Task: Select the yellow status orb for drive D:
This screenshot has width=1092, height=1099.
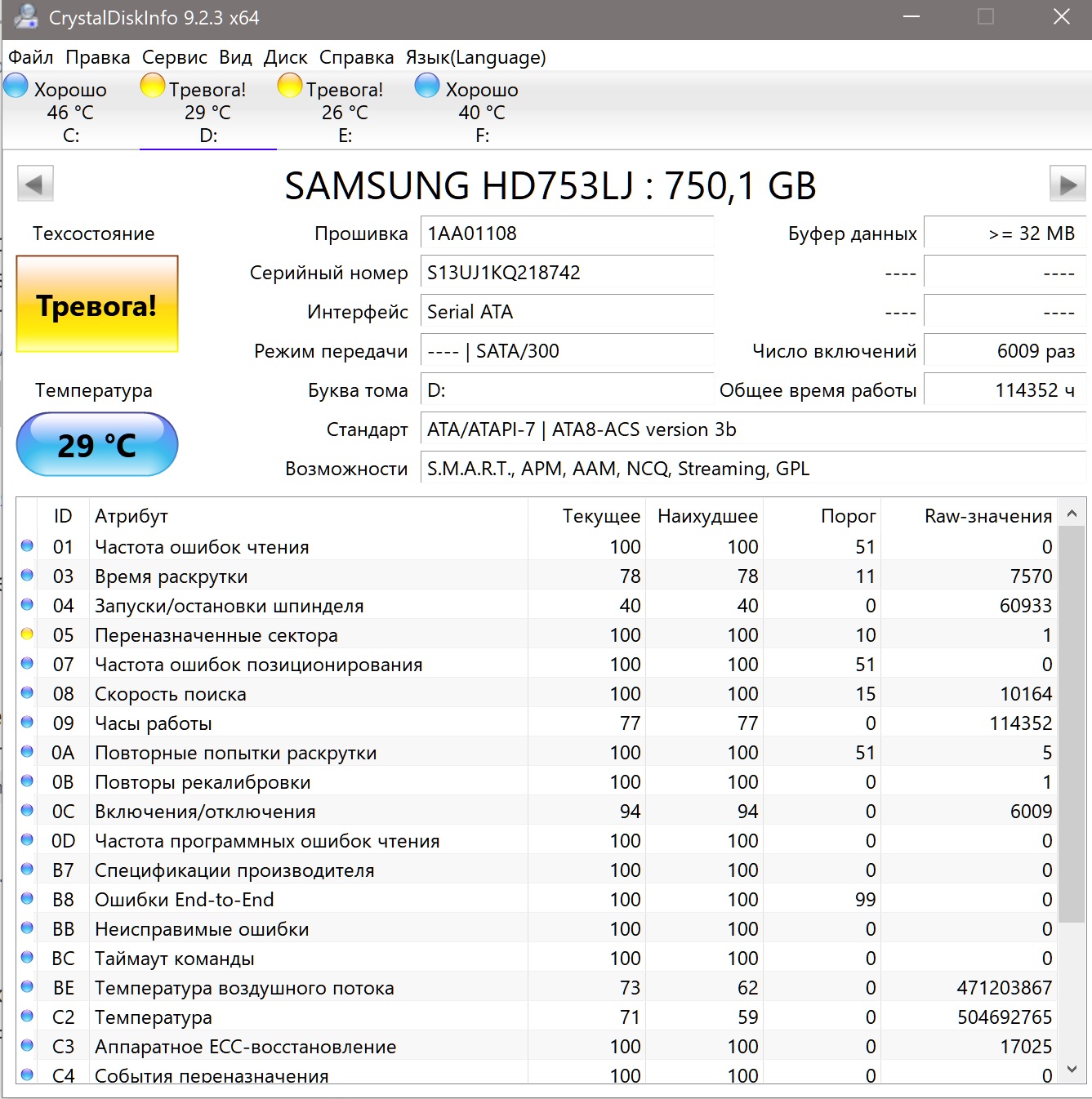Action: click(x=153, y=86)
